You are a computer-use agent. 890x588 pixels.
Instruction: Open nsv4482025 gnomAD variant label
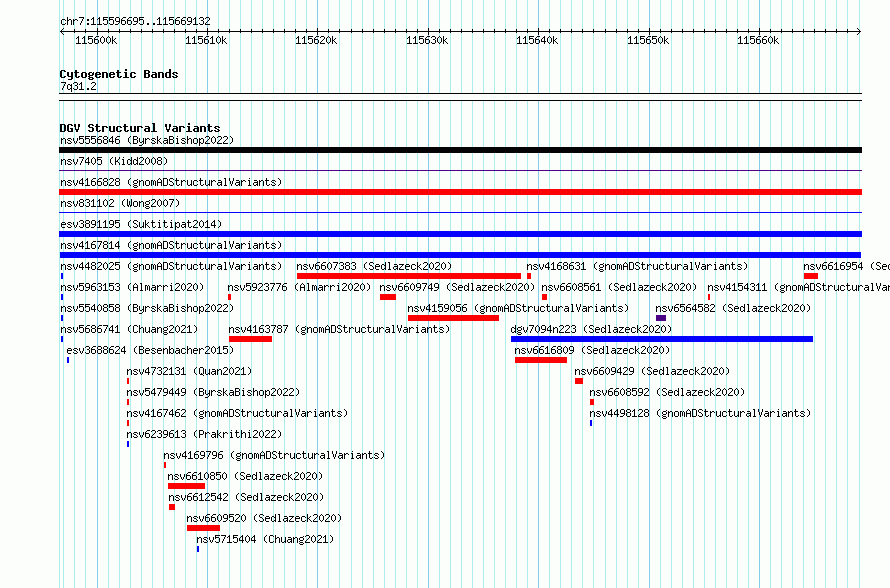(x=171, y=266)
